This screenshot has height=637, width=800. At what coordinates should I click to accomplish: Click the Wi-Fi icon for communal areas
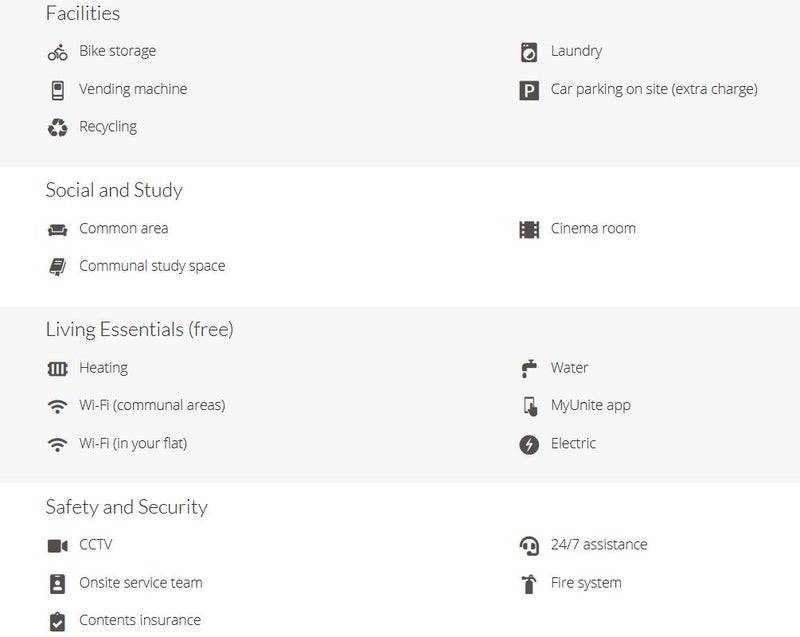tap(57, 407)
